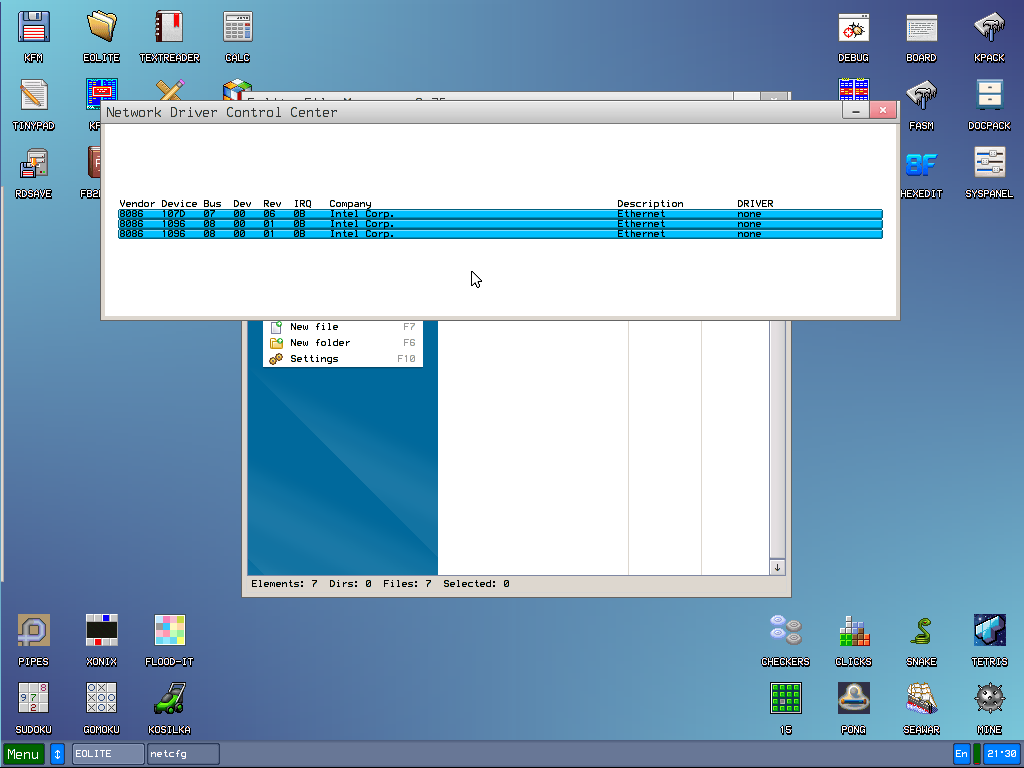Screen dimensions: 1024x768
Task: Start the TETRIS game icon
Action: point(989,632)
